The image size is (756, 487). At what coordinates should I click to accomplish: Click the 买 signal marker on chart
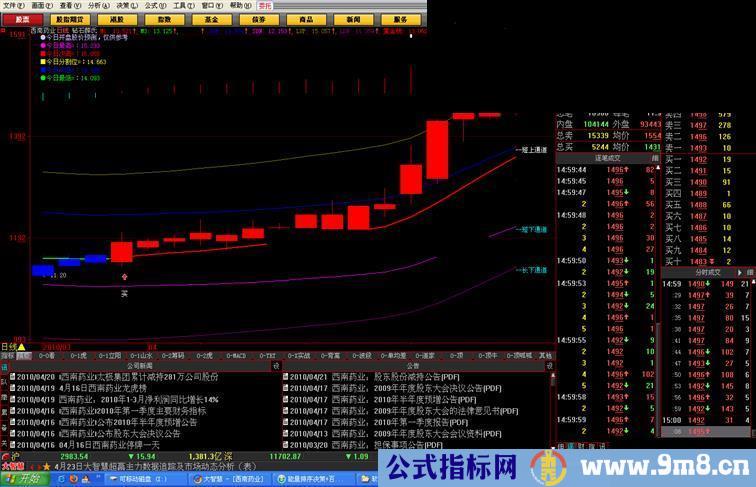[124, 293]
